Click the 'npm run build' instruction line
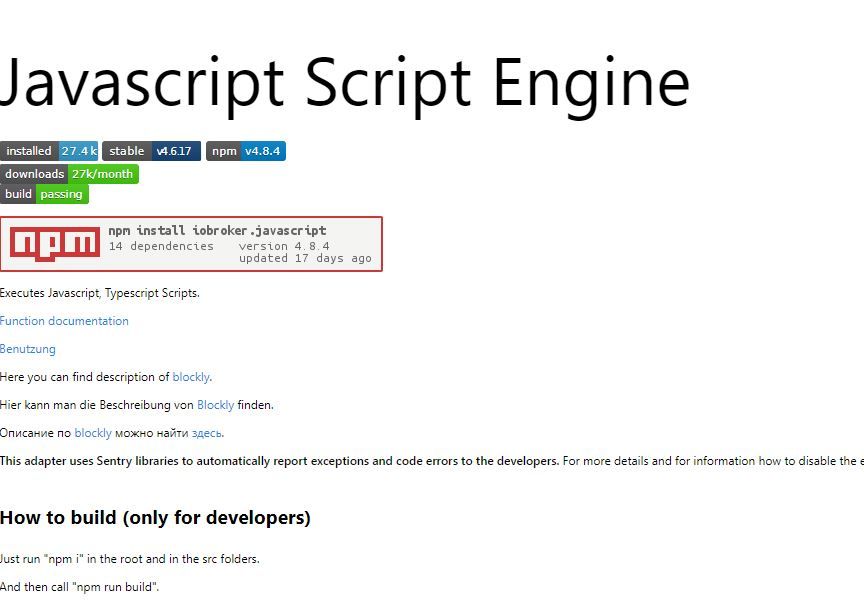 coord(79,587)
